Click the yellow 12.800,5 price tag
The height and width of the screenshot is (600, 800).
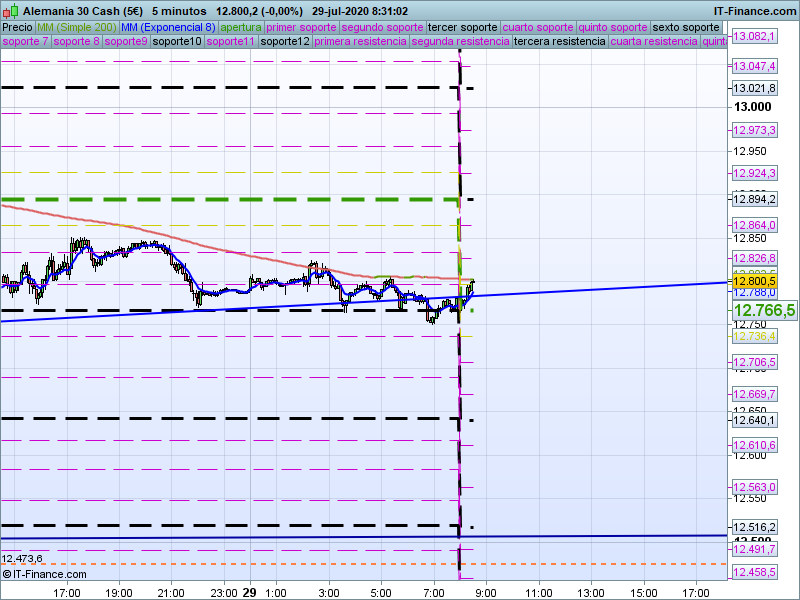(x=755, y=281)
